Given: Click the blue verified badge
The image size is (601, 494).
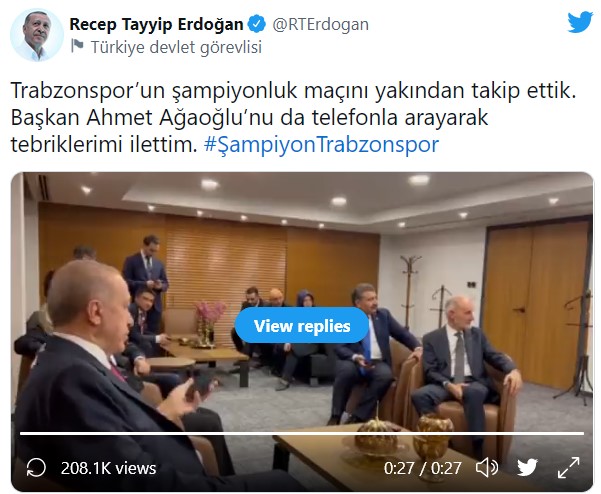Looking at the screenshot, I should [x=257, y=24].
